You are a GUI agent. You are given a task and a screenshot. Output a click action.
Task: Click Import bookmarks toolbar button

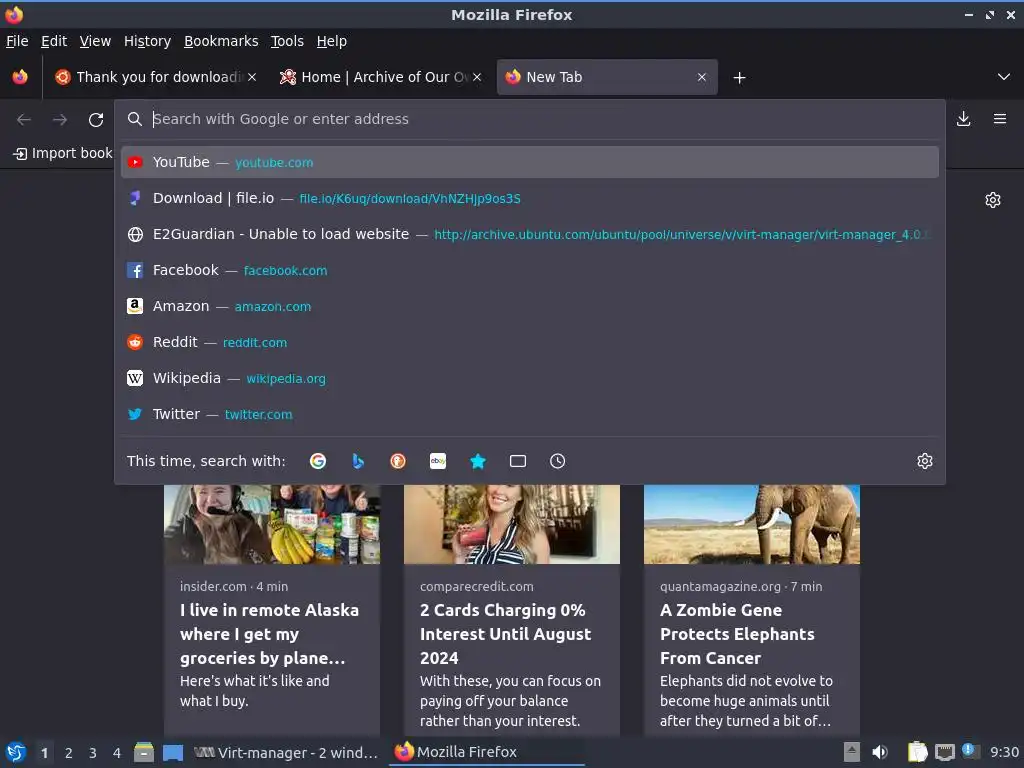(63, 153)
